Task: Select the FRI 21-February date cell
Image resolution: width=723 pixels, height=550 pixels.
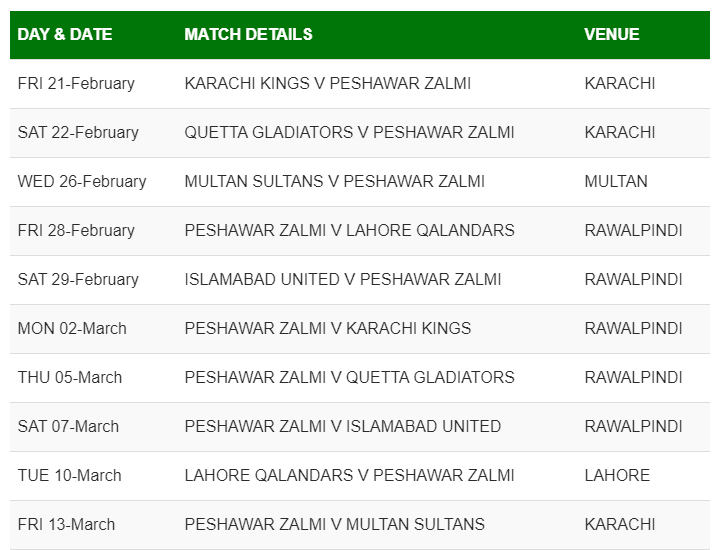Action: click(x=76, y=83)
